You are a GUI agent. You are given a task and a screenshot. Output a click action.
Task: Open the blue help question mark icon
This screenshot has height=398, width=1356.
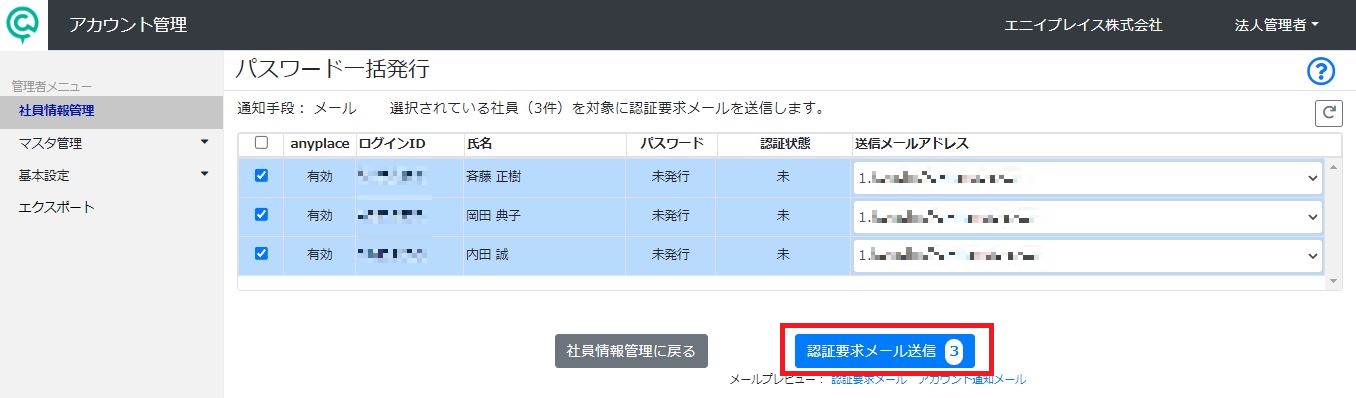[1321, 71]
